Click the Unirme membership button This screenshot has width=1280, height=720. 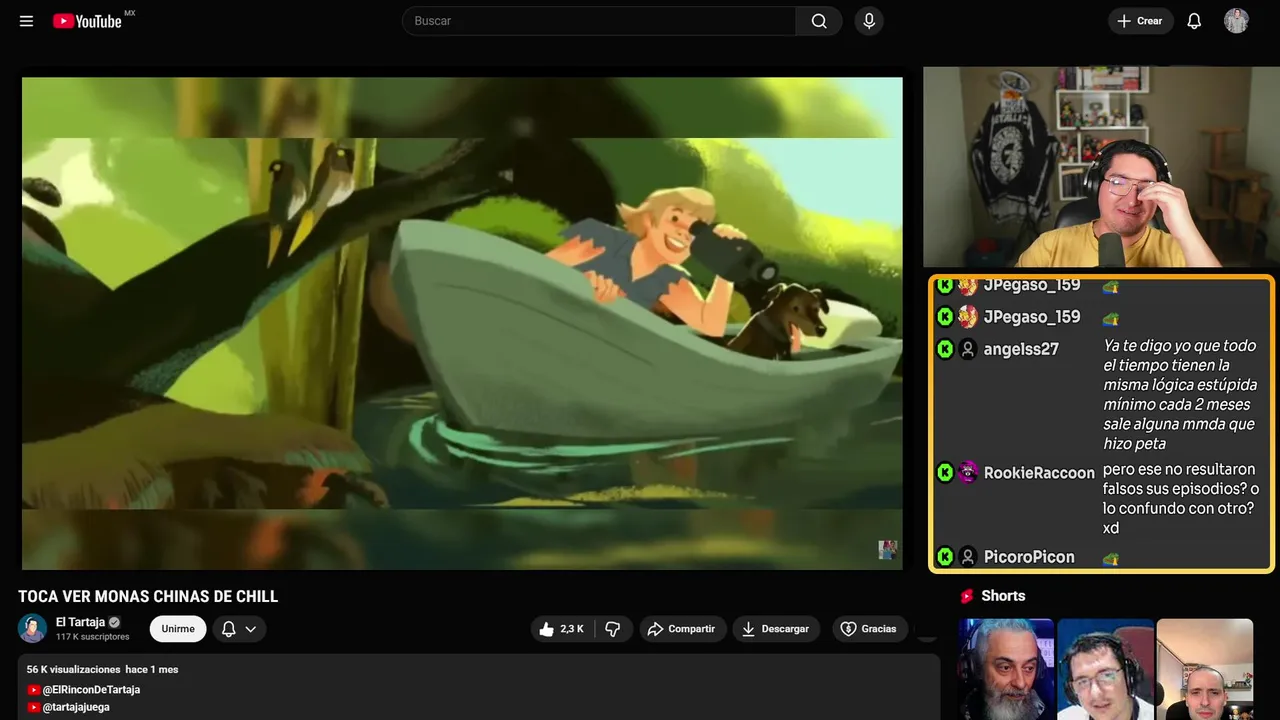[x=178, y=629]
